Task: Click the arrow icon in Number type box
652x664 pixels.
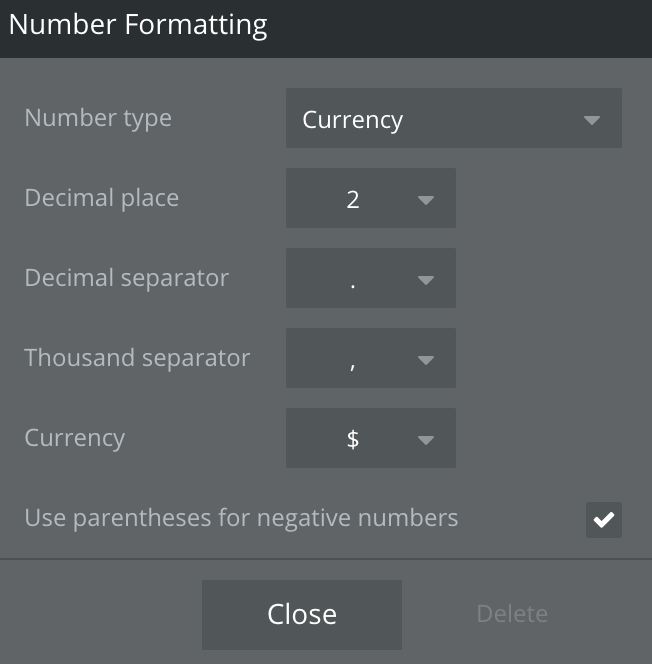Action: click(591, 120)
